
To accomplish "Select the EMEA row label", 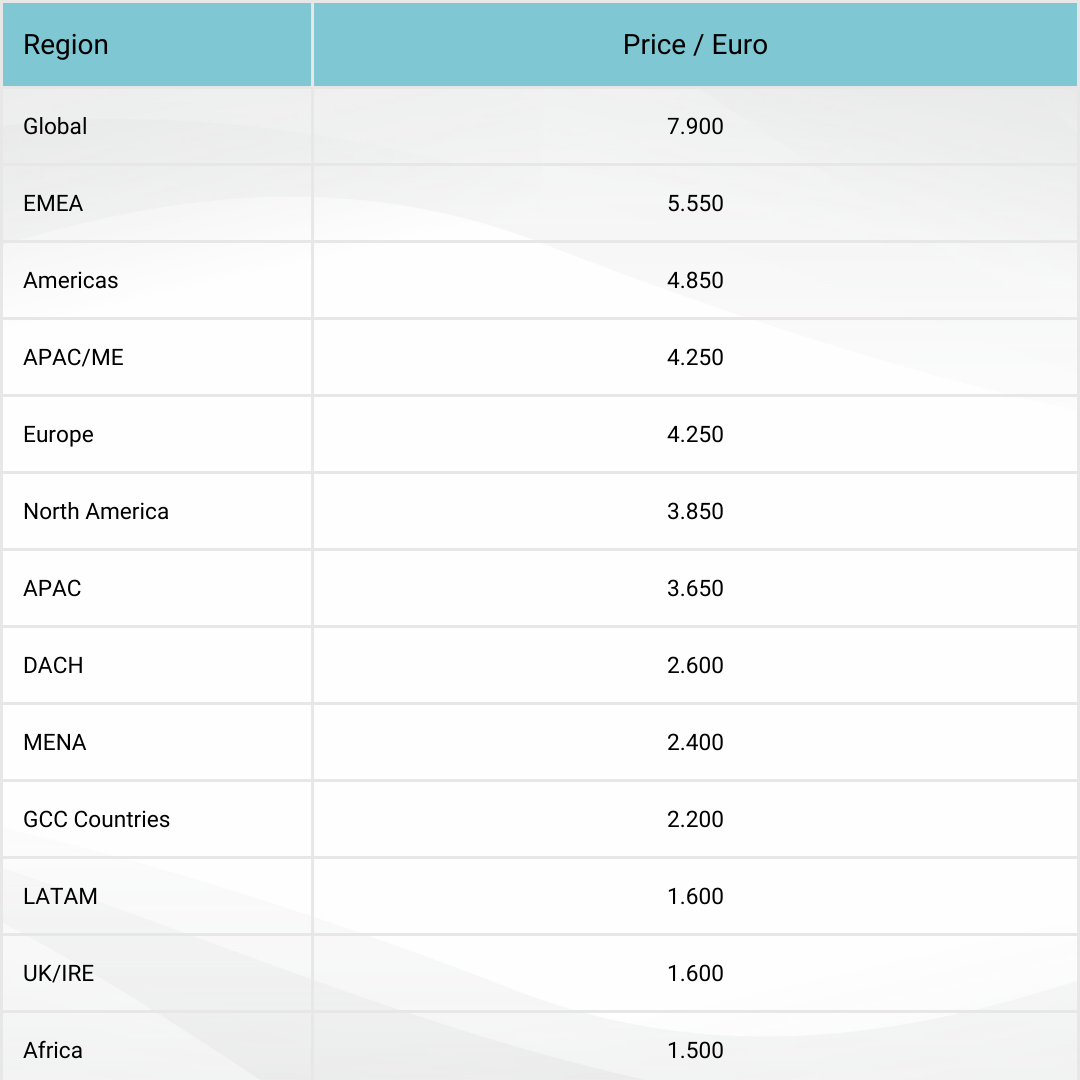I will tap(54, 204).
